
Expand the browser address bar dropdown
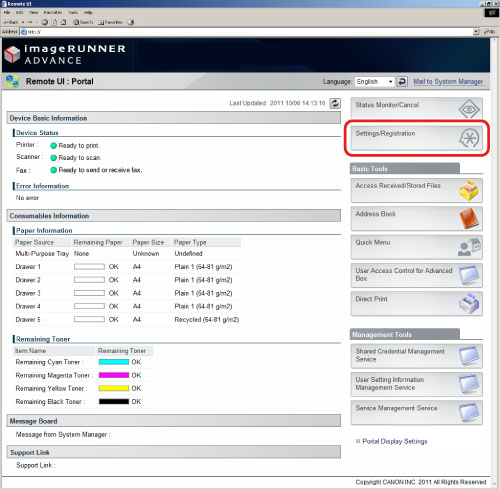click(476, 32)
